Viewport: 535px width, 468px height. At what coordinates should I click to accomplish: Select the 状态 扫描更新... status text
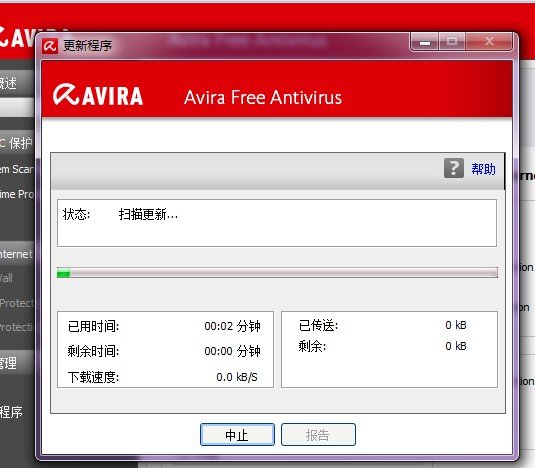148,215
